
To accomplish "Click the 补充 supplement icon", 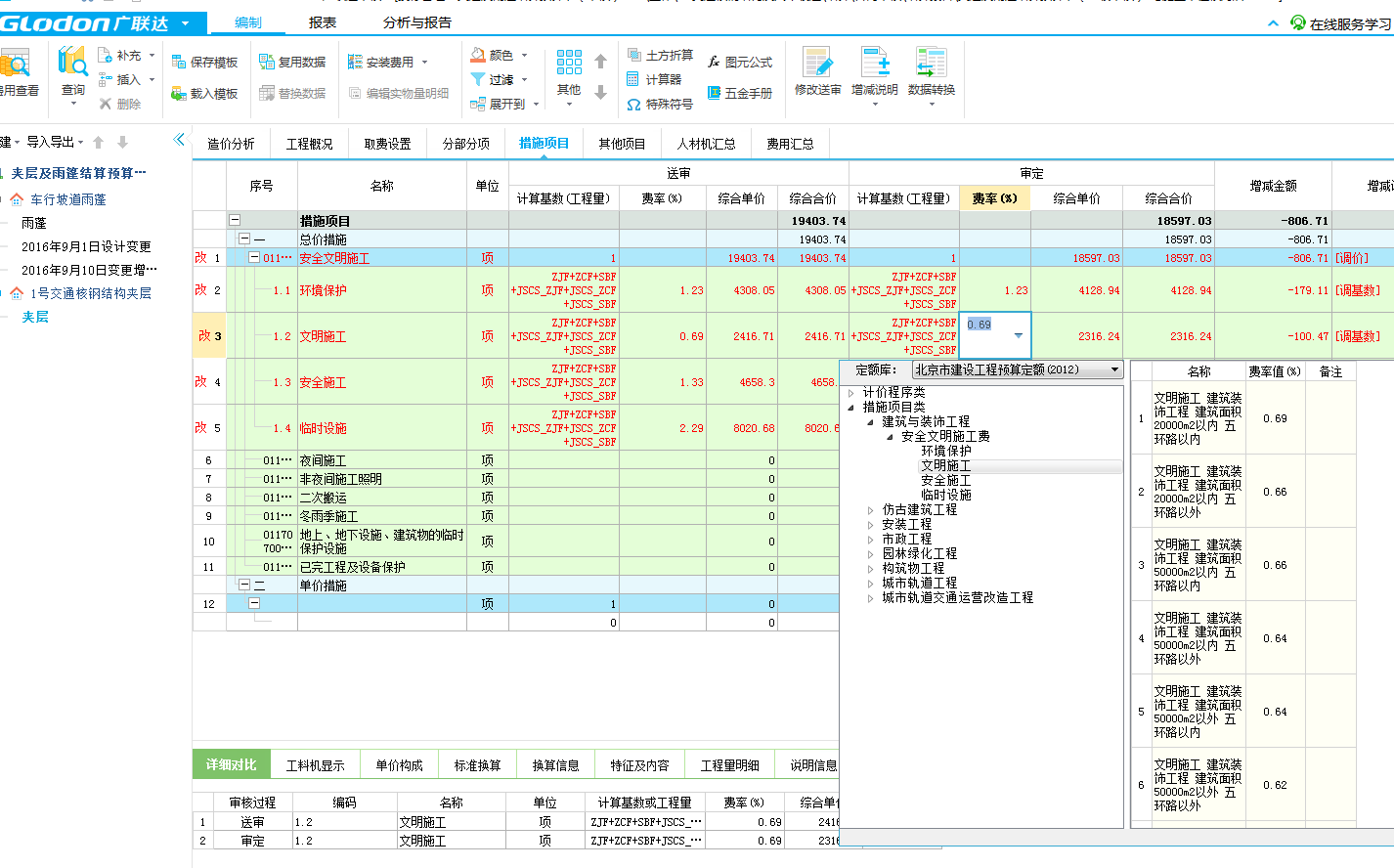I will 106,56.
